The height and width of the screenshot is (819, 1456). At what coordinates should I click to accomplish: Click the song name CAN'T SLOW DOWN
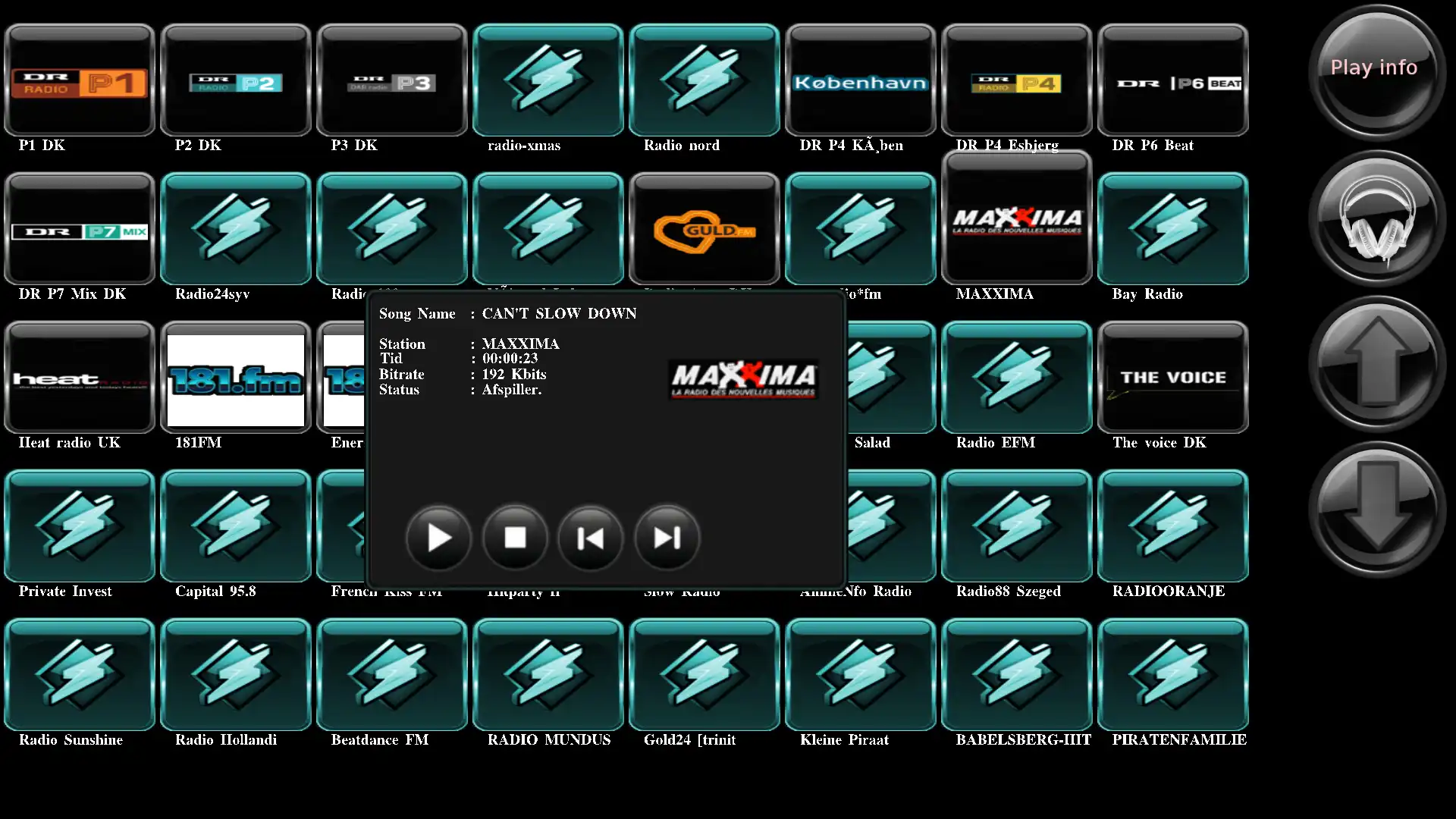coord(559,314)
